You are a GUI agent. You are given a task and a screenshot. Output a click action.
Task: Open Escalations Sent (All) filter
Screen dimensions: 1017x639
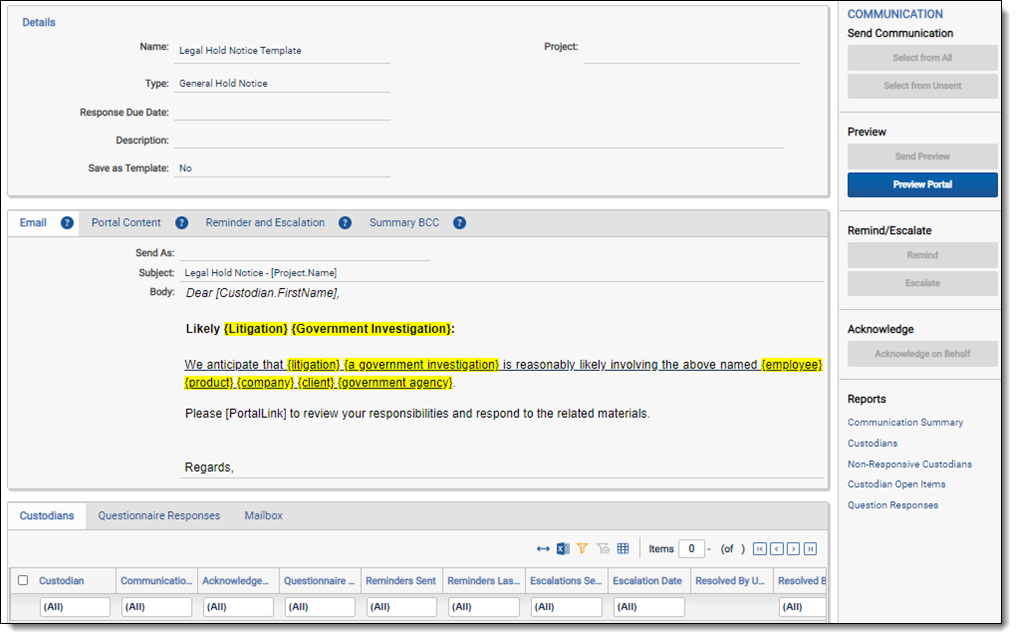coord(567,607)
